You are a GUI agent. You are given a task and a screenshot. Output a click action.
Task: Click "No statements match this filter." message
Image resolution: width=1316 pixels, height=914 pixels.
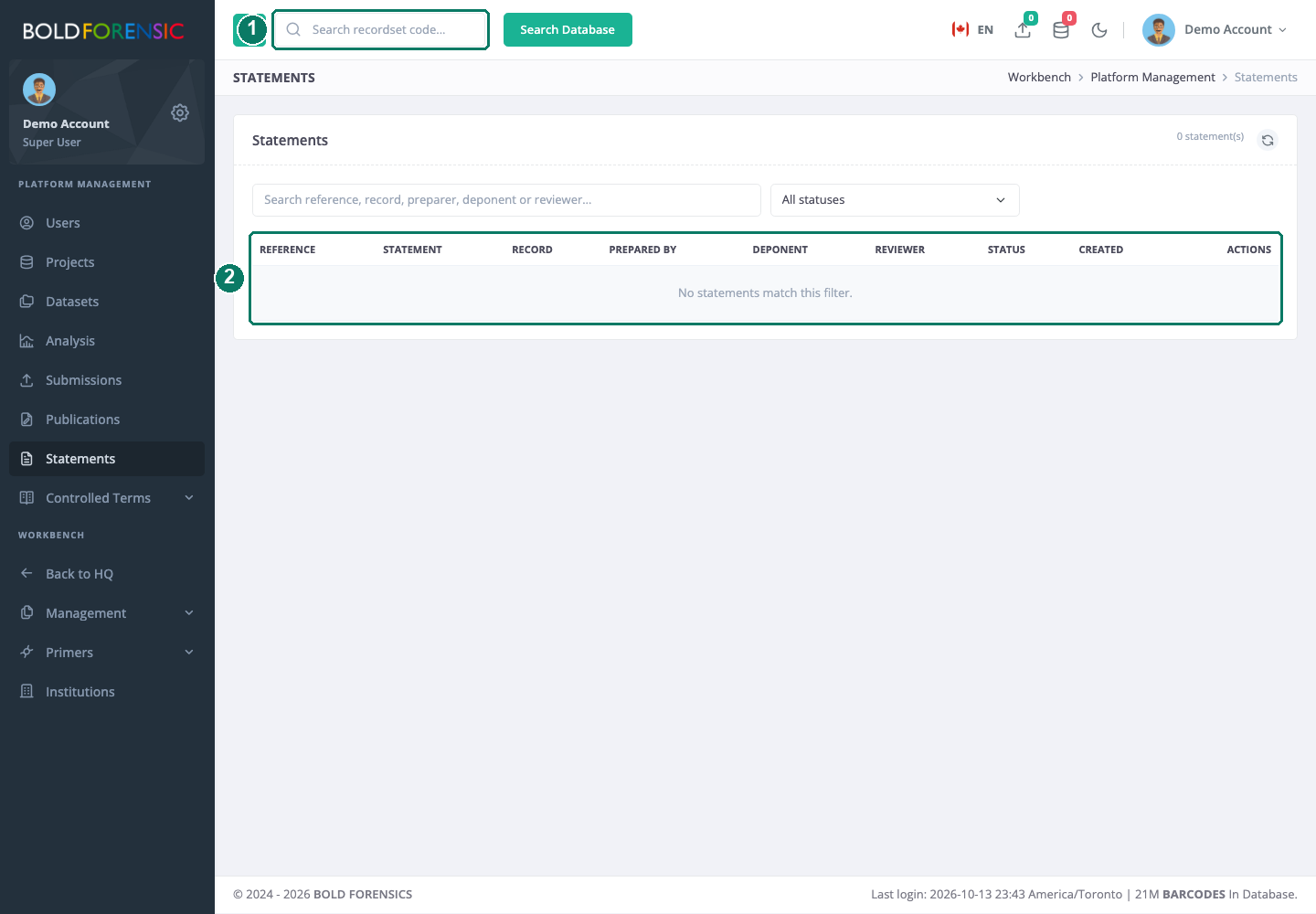coord(765,293)
